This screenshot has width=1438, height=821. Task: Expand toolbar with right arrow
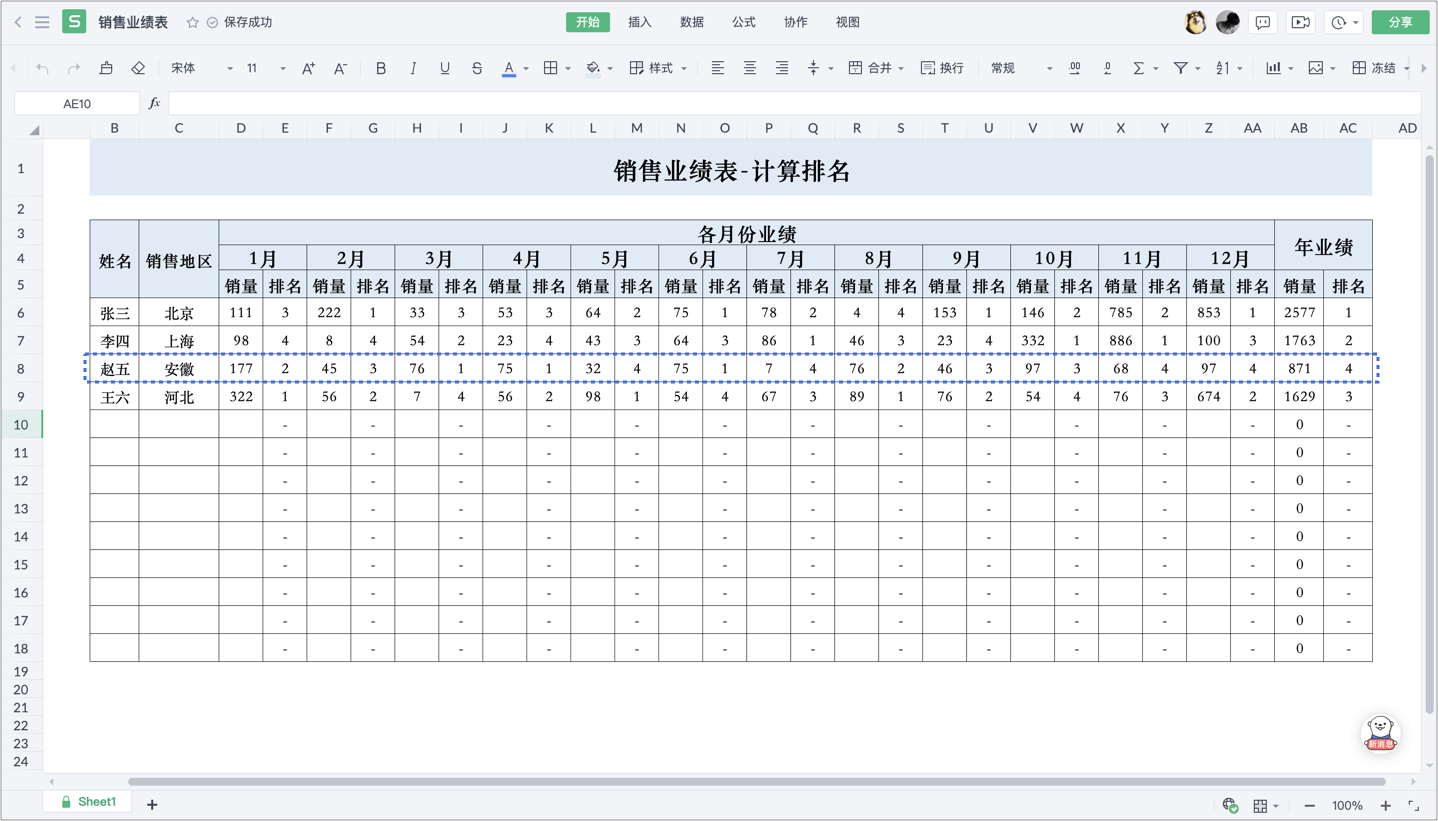tap(1424, 68)
